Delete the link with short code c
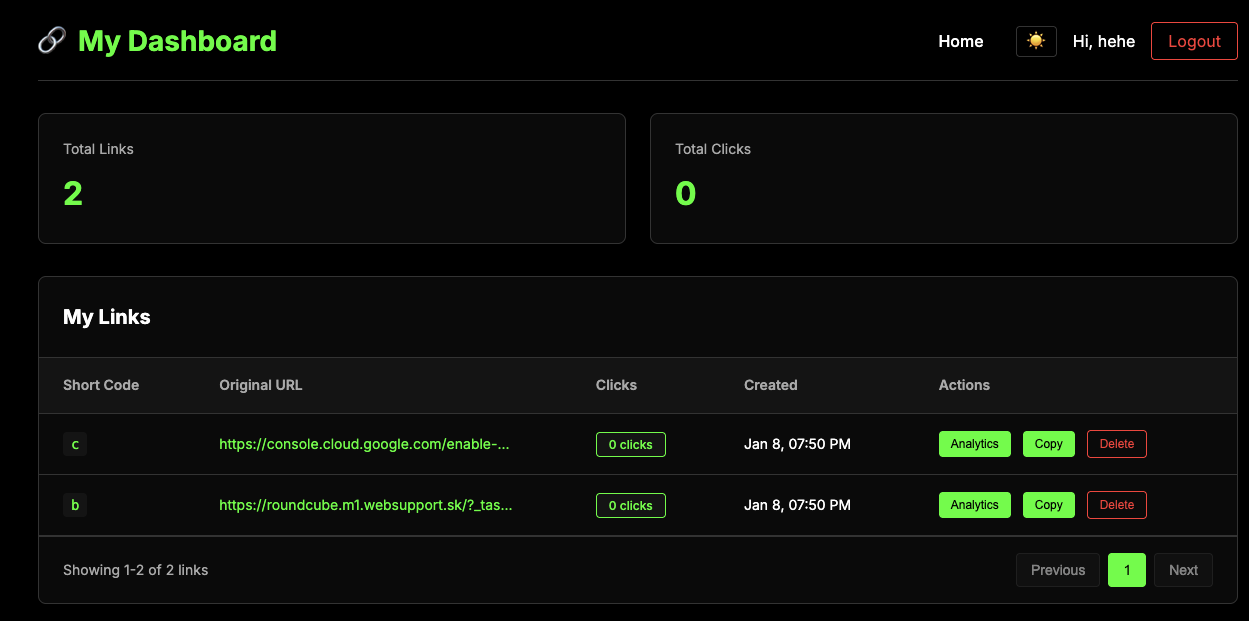This screenshot has width=1249, height=621. (x=1116, y=444)
